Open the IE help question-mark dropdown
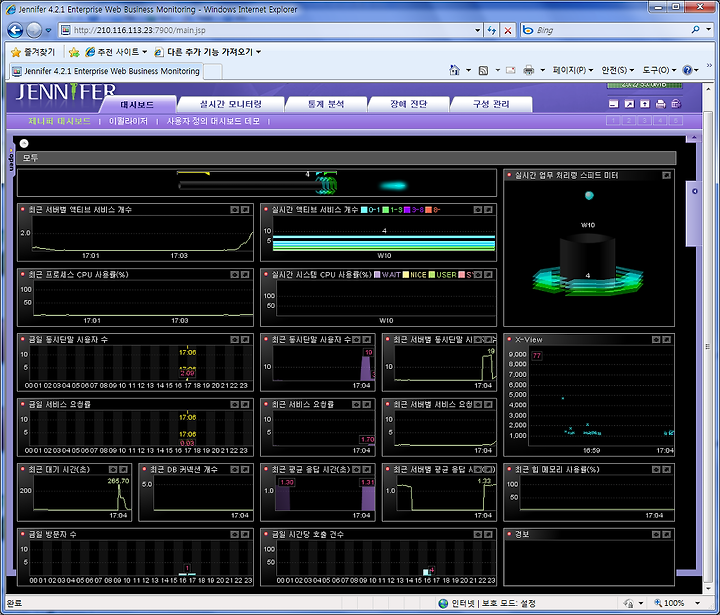 click(690, 70)
